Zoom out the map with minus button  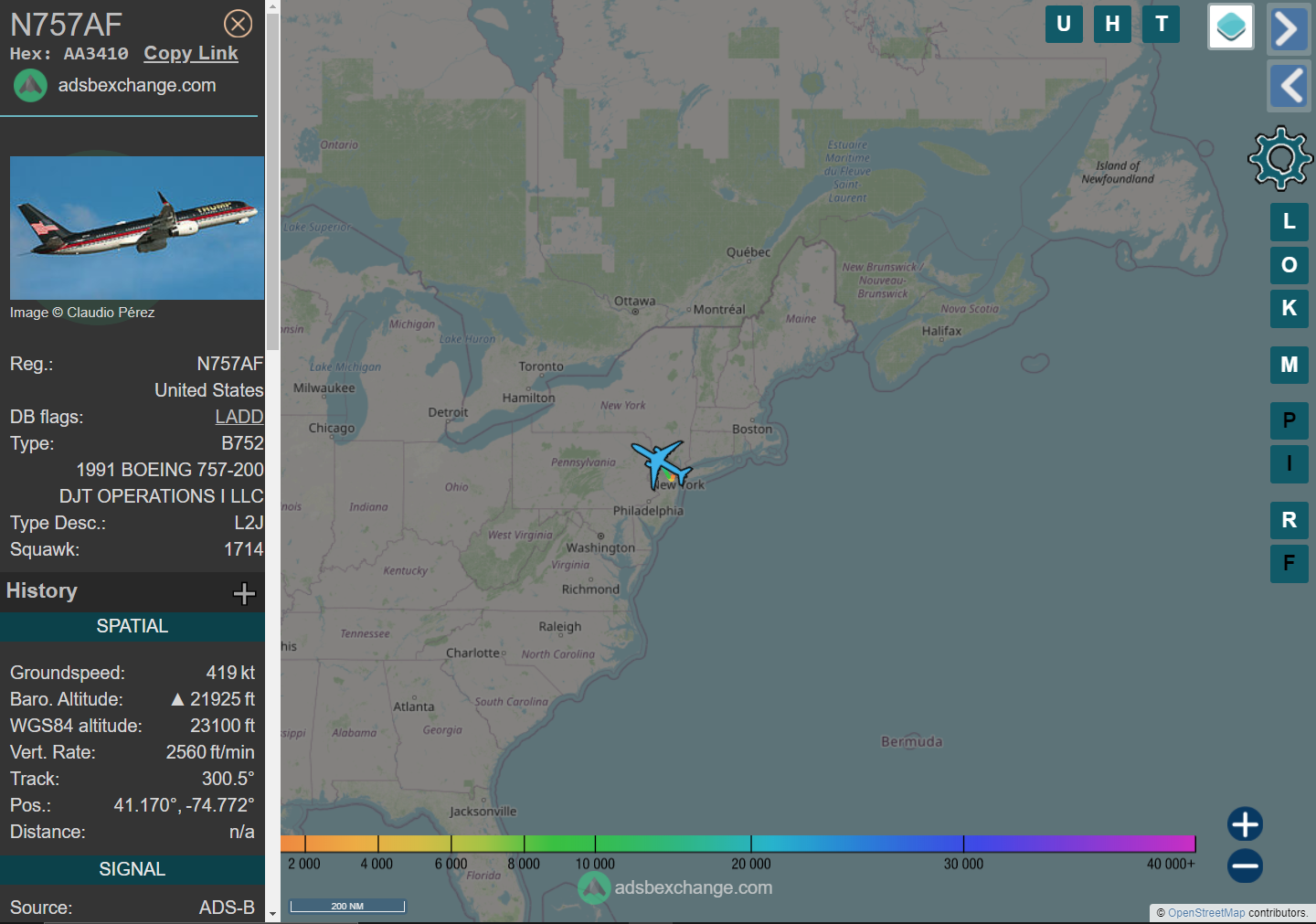[1245, 866]
